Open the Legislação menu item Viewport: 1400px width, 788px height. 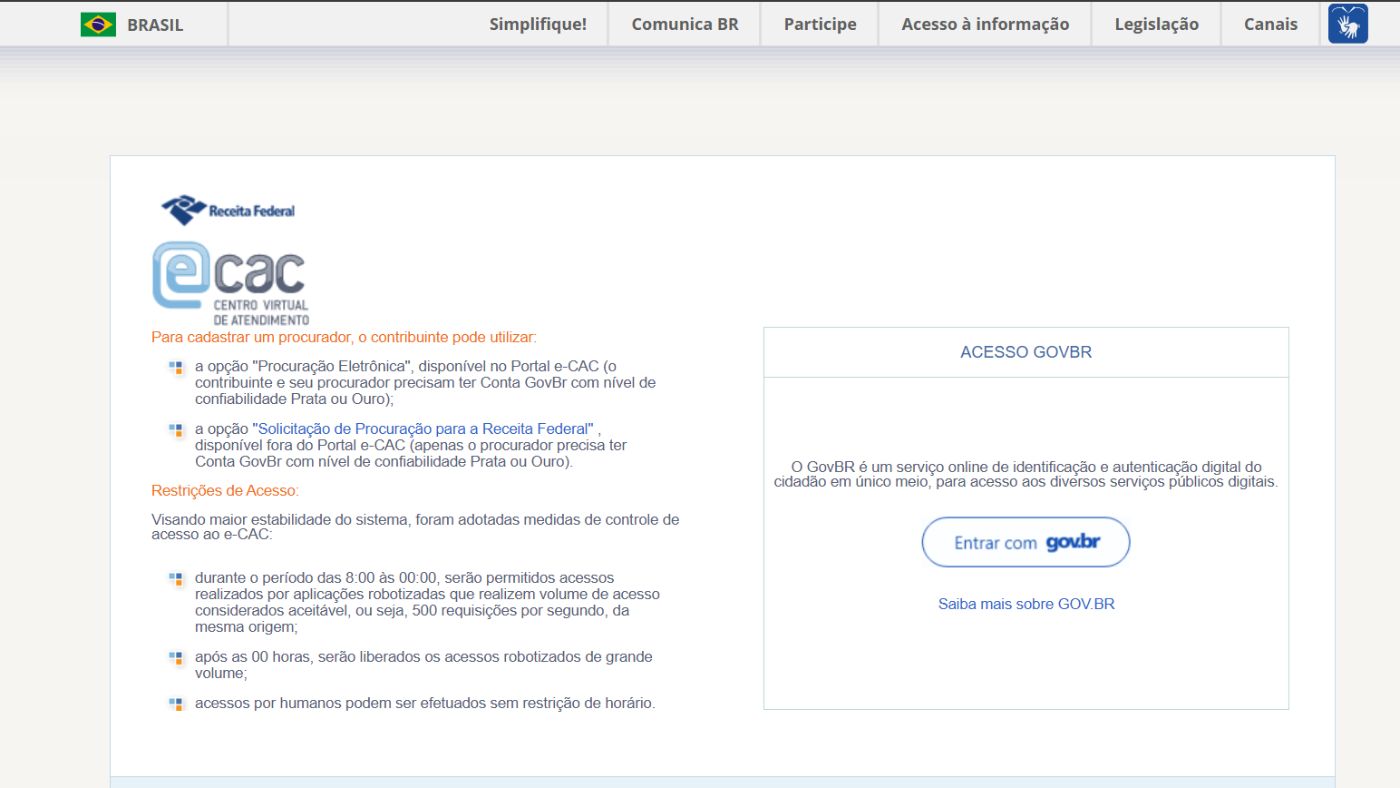click(x=1157, y=24)
